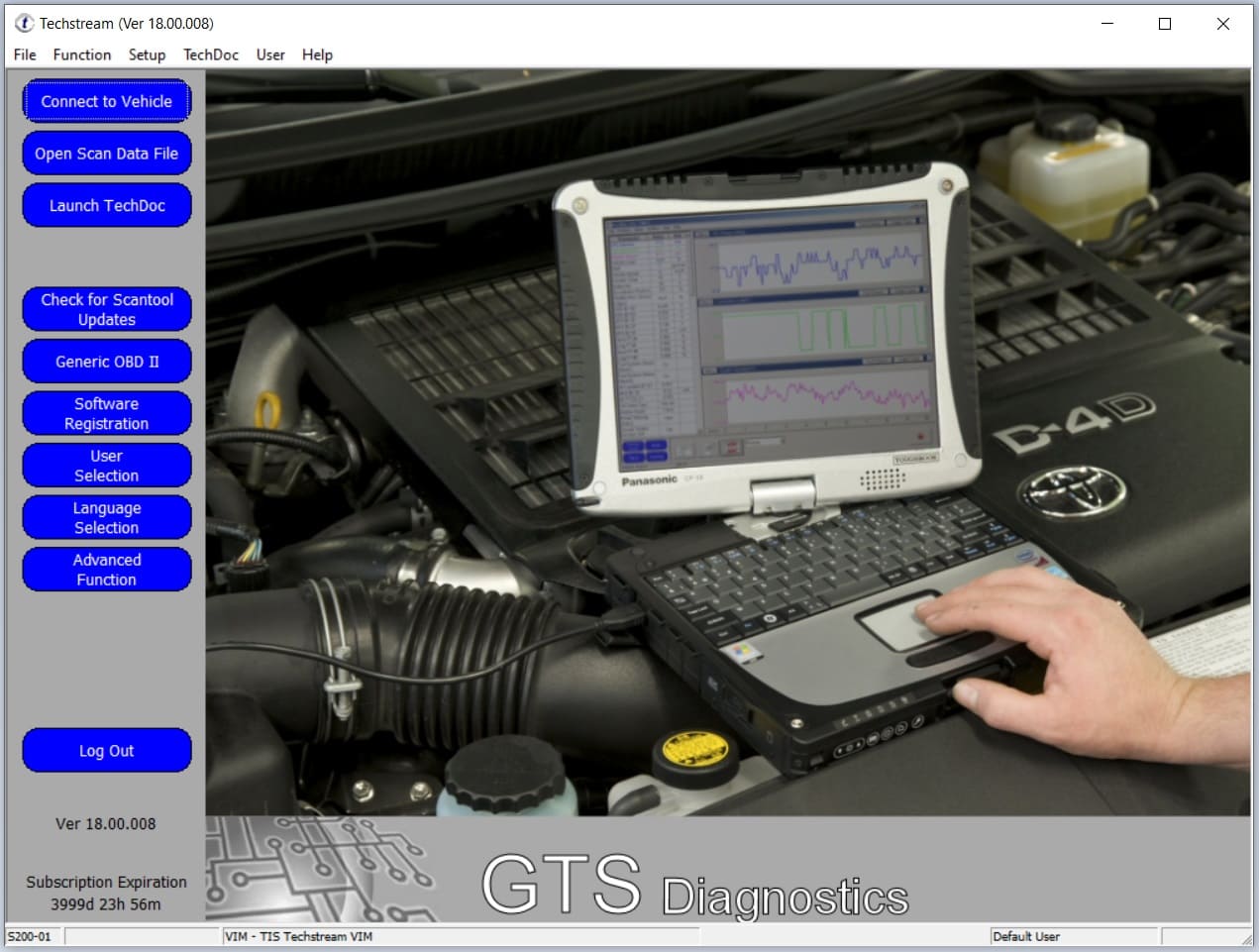Close the Techstream window
The height and width of the screenshot is (952, 1259).
(x=1223, y=24)
